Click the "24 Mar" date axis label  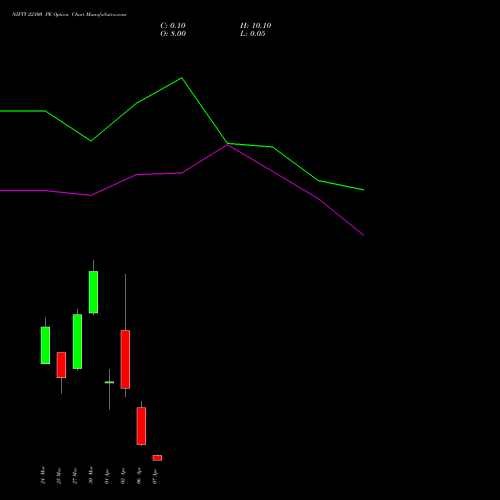pyautogui.click(x=43, y=475)
